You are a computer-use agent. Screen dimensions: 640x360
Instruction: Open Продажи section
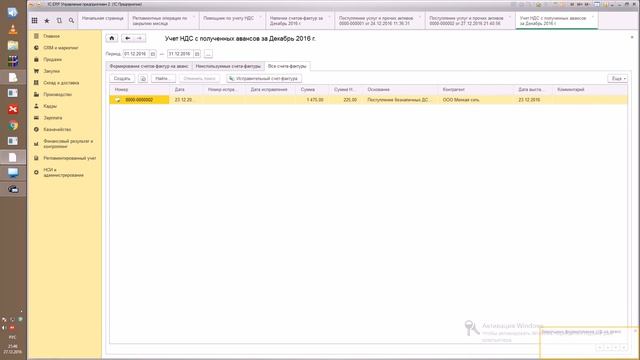point(52,60)
